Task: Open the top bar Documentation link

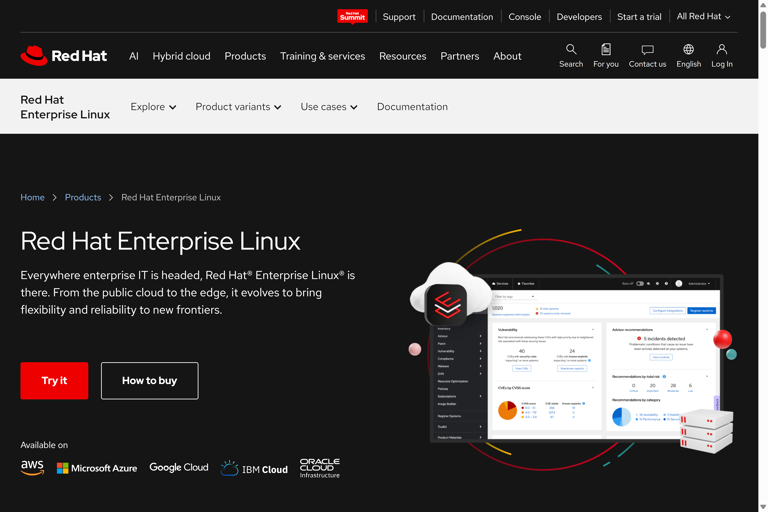Action: click(462, 17)
